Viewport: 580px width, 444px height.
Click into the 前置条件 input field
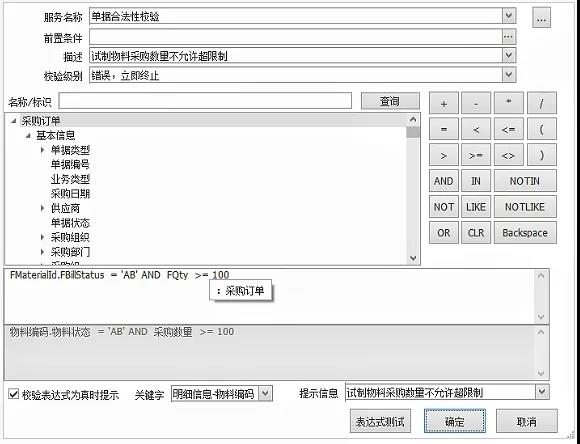(296, 37)
